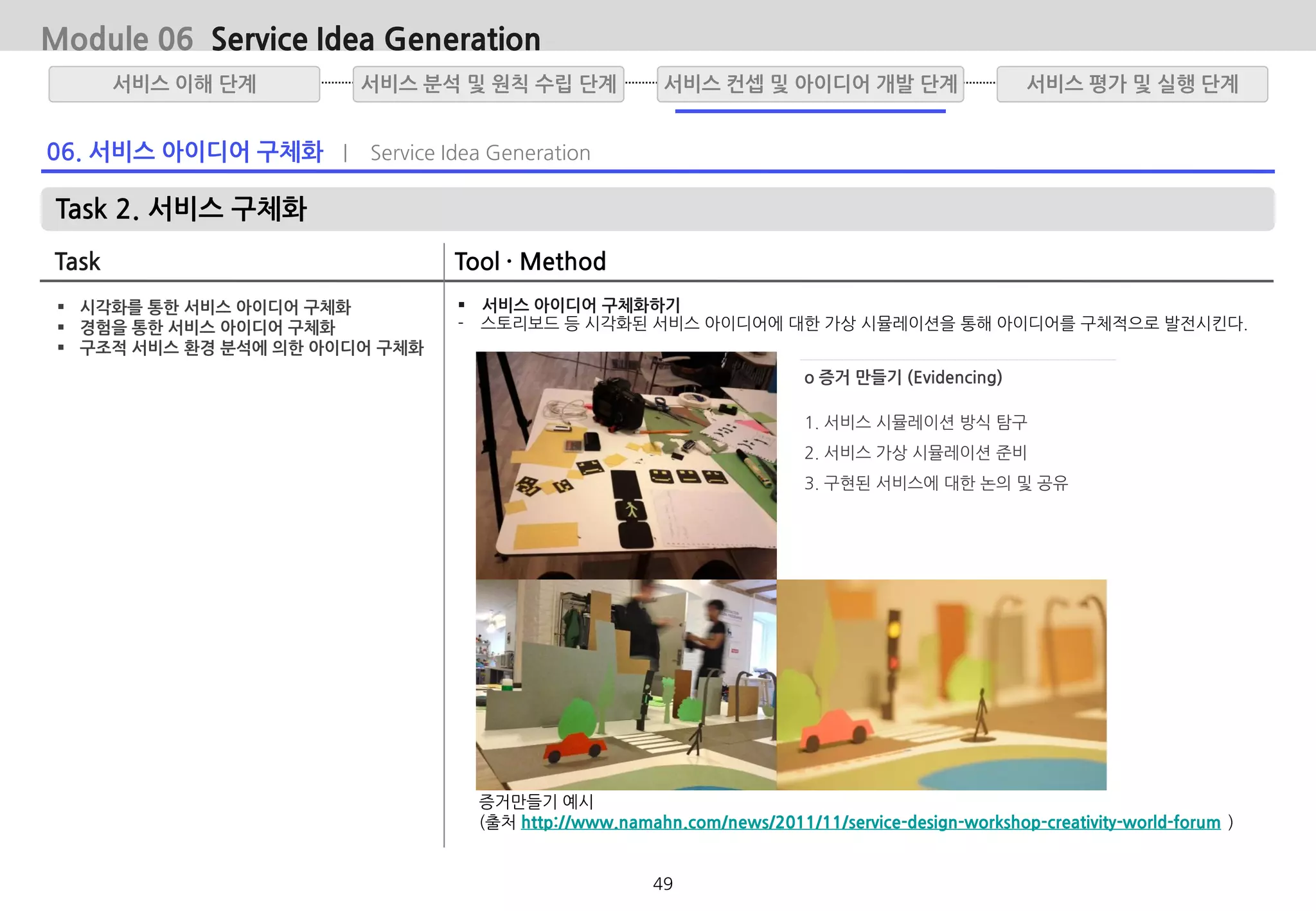
Task: Select the 서비스 컨셉 및 아이디어 개발 단계 tab
Action: click(810, 84)
